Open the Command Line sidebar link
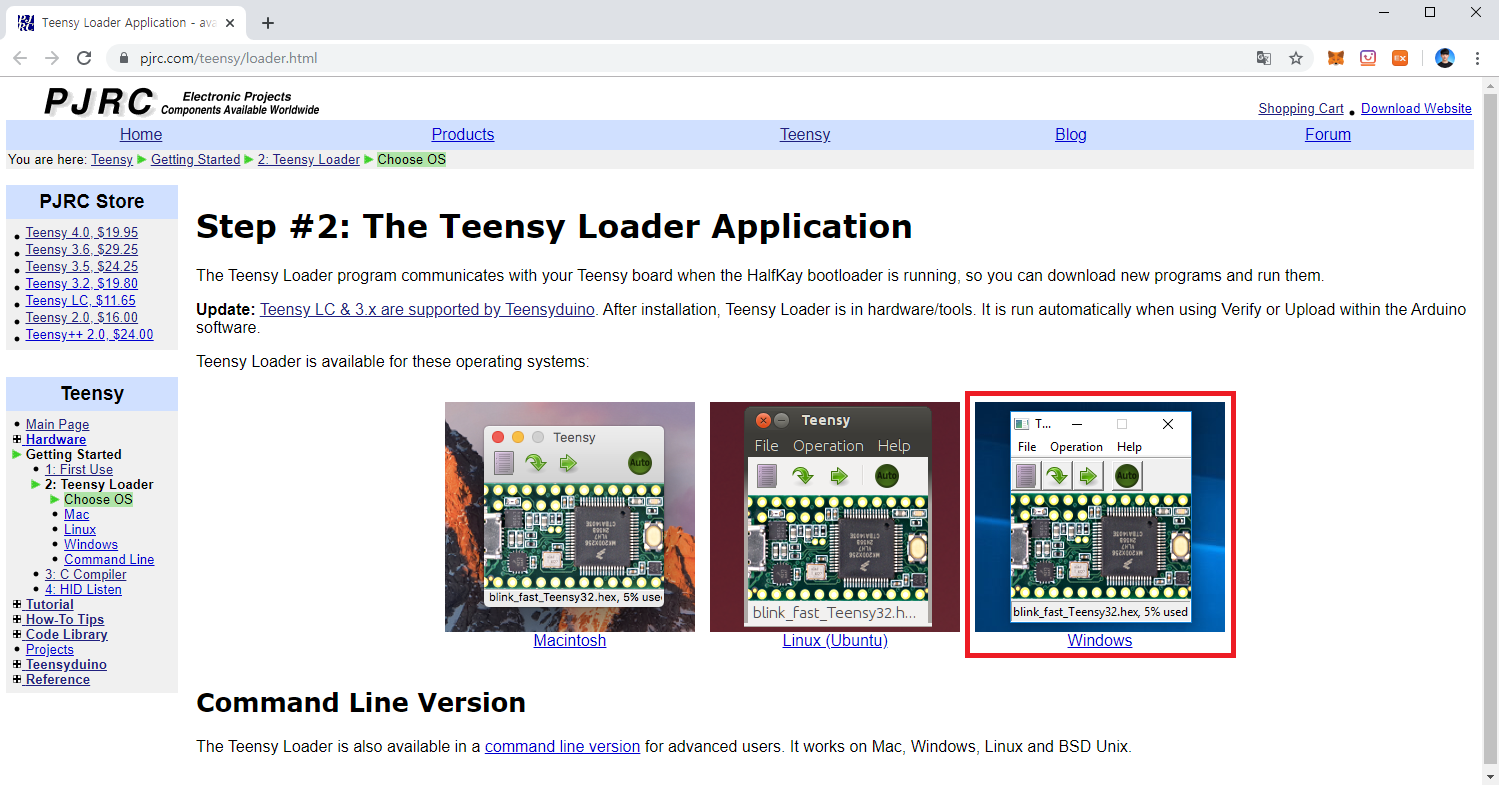The height and width of the screenshot is (785, 1499). [x=109, y=559]
